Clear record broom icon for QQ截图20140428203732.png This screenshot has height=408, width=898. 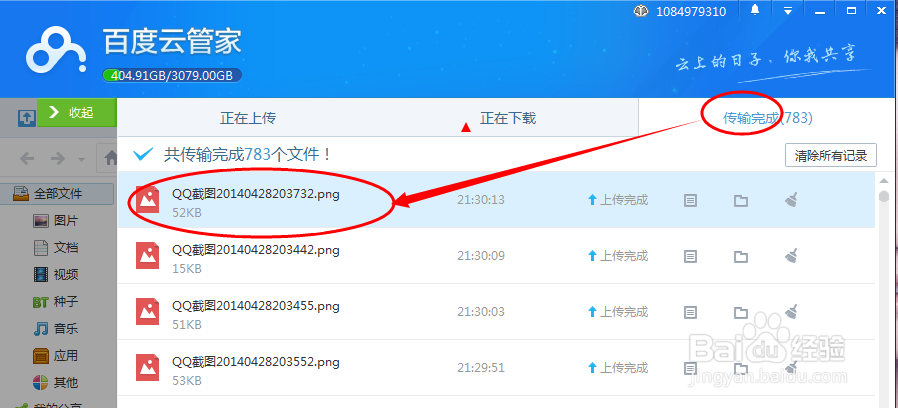(x=791, y=200)
